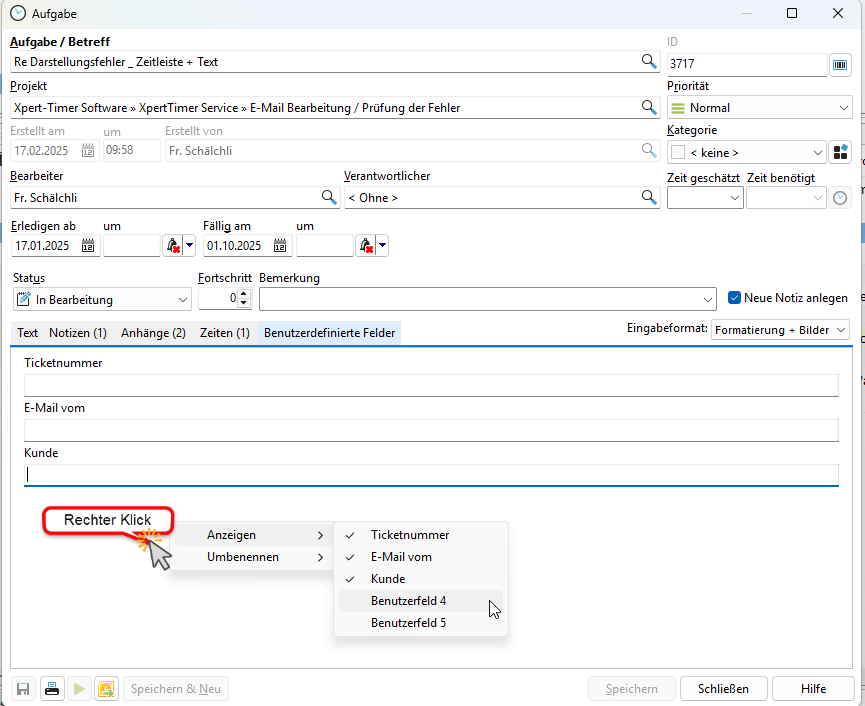Enable Benutzerfeld 4 in the Anzeigen submenu
The height and width of the screenshot is (706, 865).
tap(408, 601)
